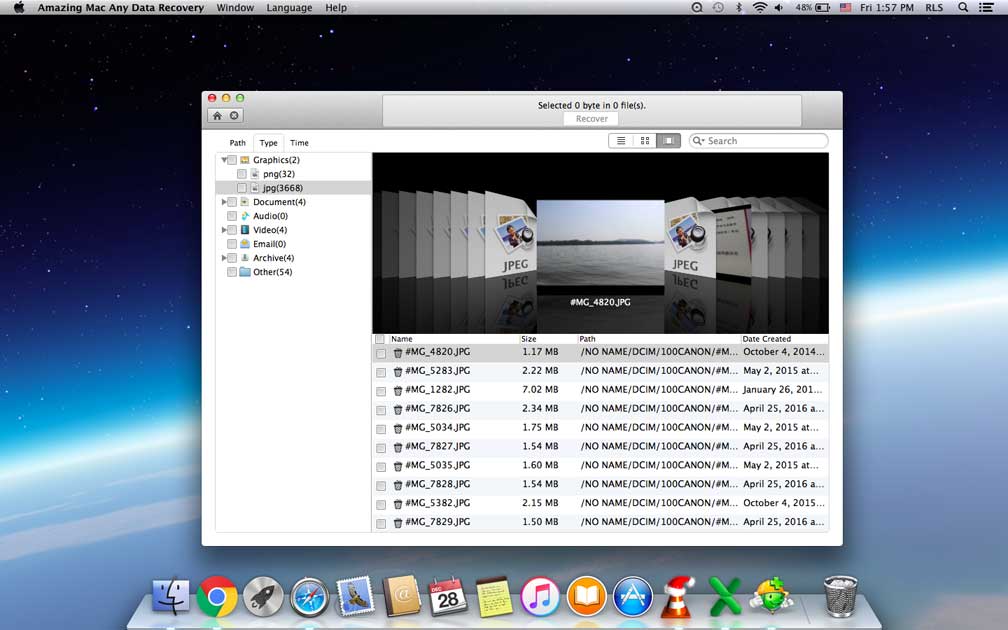Switch to list view mode
Screen dimensions: 1008x630
coord(621,141)
